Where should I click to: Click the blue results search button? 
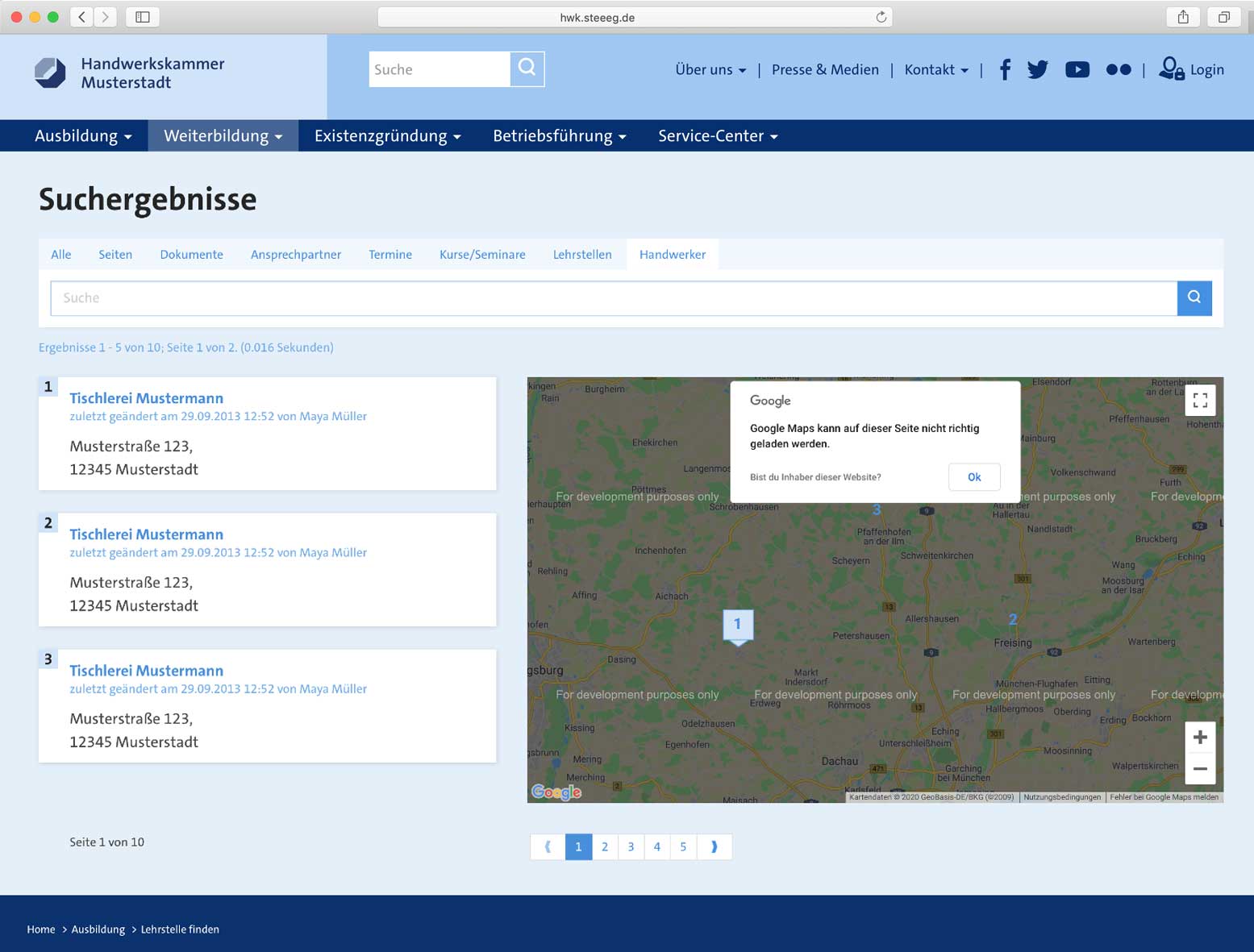[x=1194, y=298]
